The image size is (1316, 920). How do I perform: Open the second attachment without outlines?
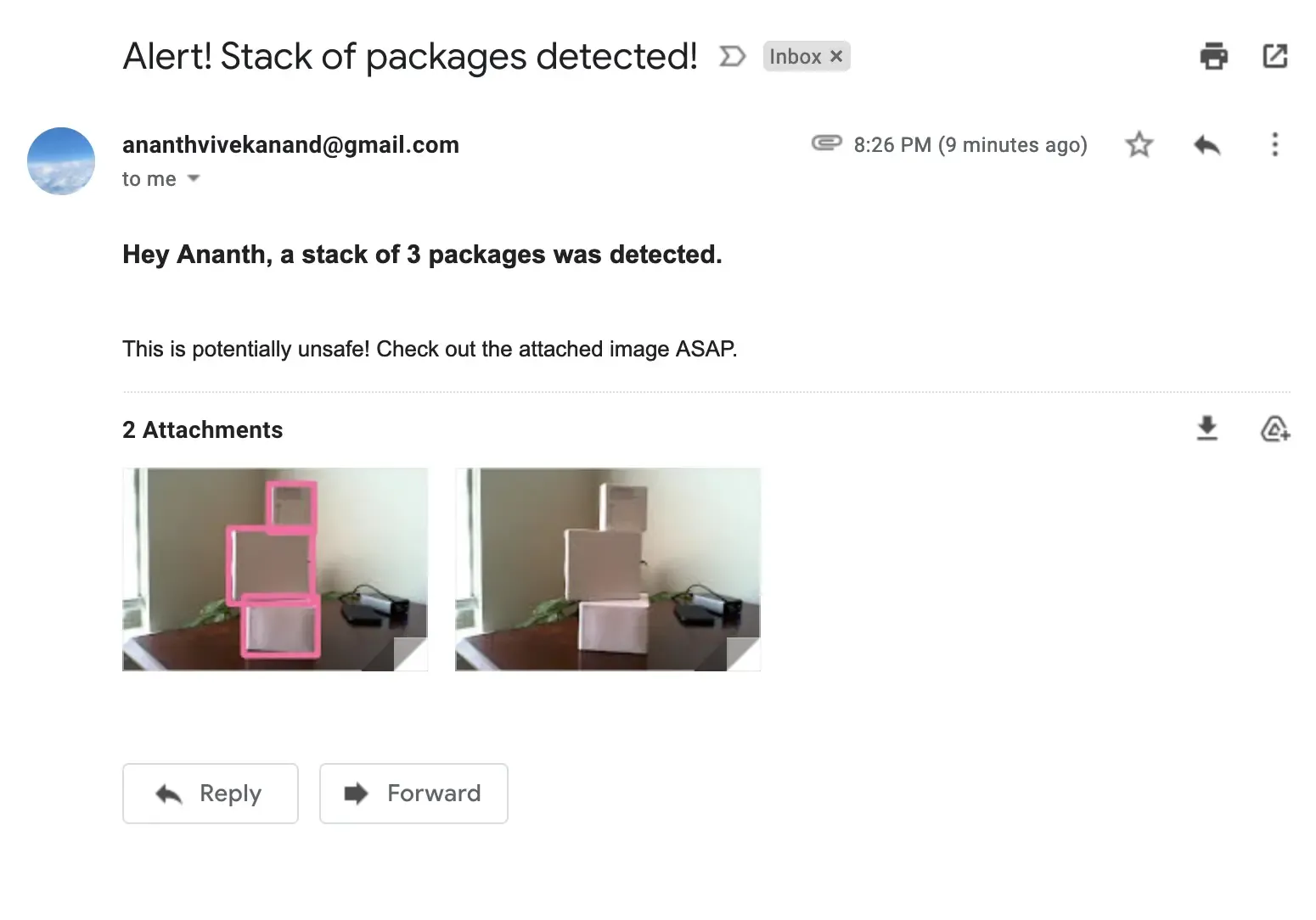pyautogui.click(x=608, y=569)
